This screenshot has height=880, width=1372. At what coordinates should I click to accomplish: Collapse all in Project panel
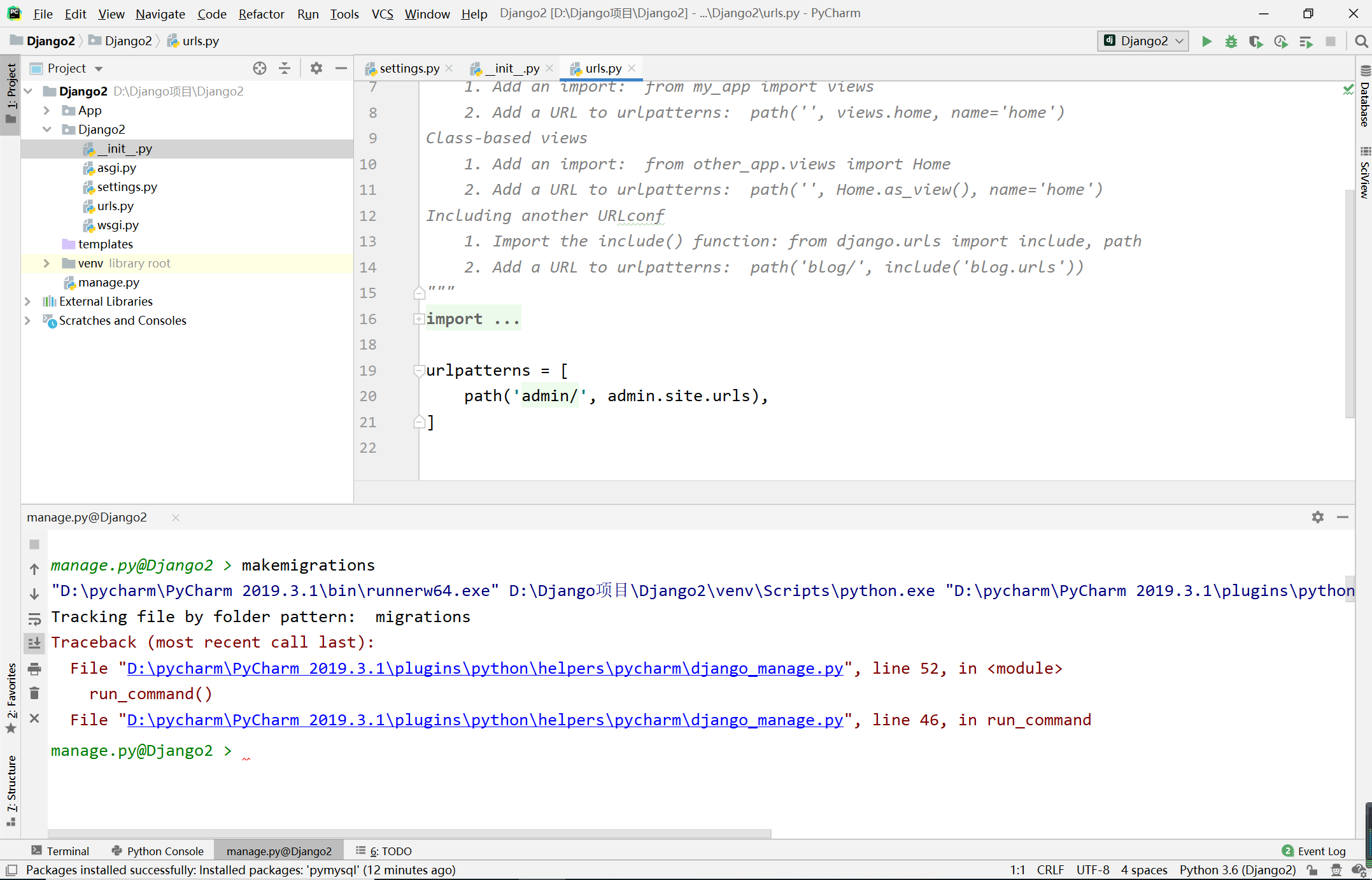(285, 68)
